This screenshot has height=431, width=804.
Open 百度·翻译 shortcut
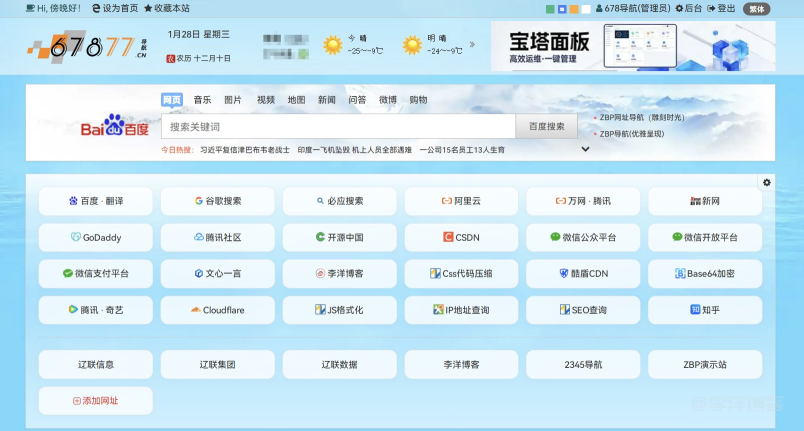tap(95, 201)
